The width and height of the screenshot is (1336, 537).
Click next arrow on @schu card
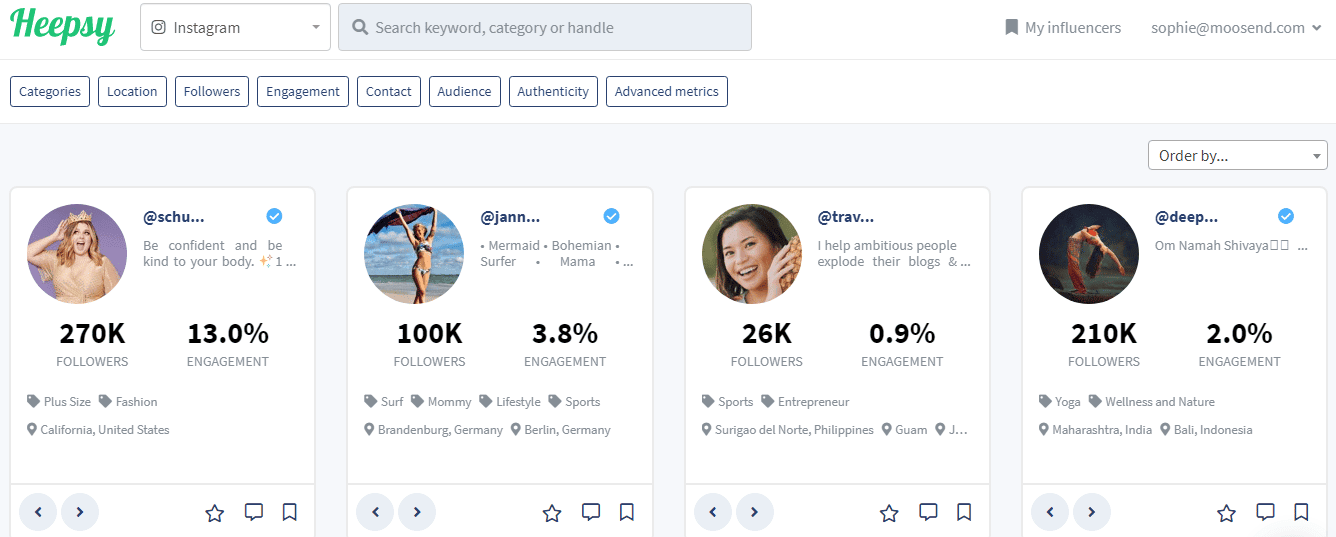80,512
